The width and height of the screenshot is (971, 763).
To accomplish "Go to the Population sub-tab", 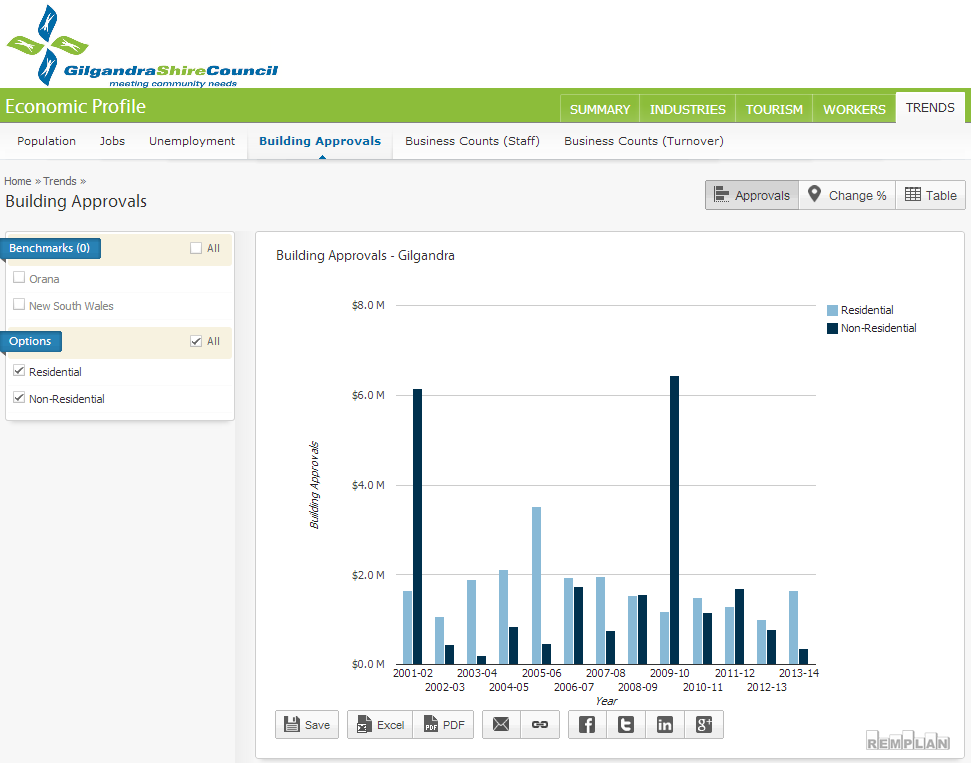I will pos(46,141).
